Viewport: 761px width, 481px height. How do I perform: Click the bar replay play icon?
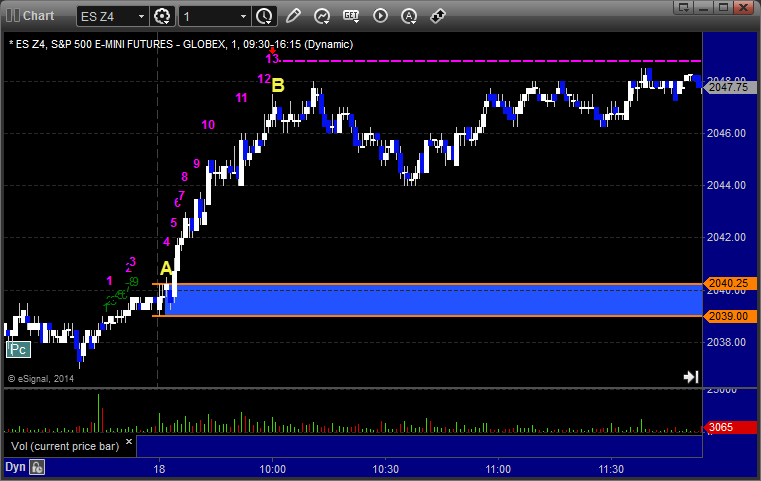click(380, 16)
